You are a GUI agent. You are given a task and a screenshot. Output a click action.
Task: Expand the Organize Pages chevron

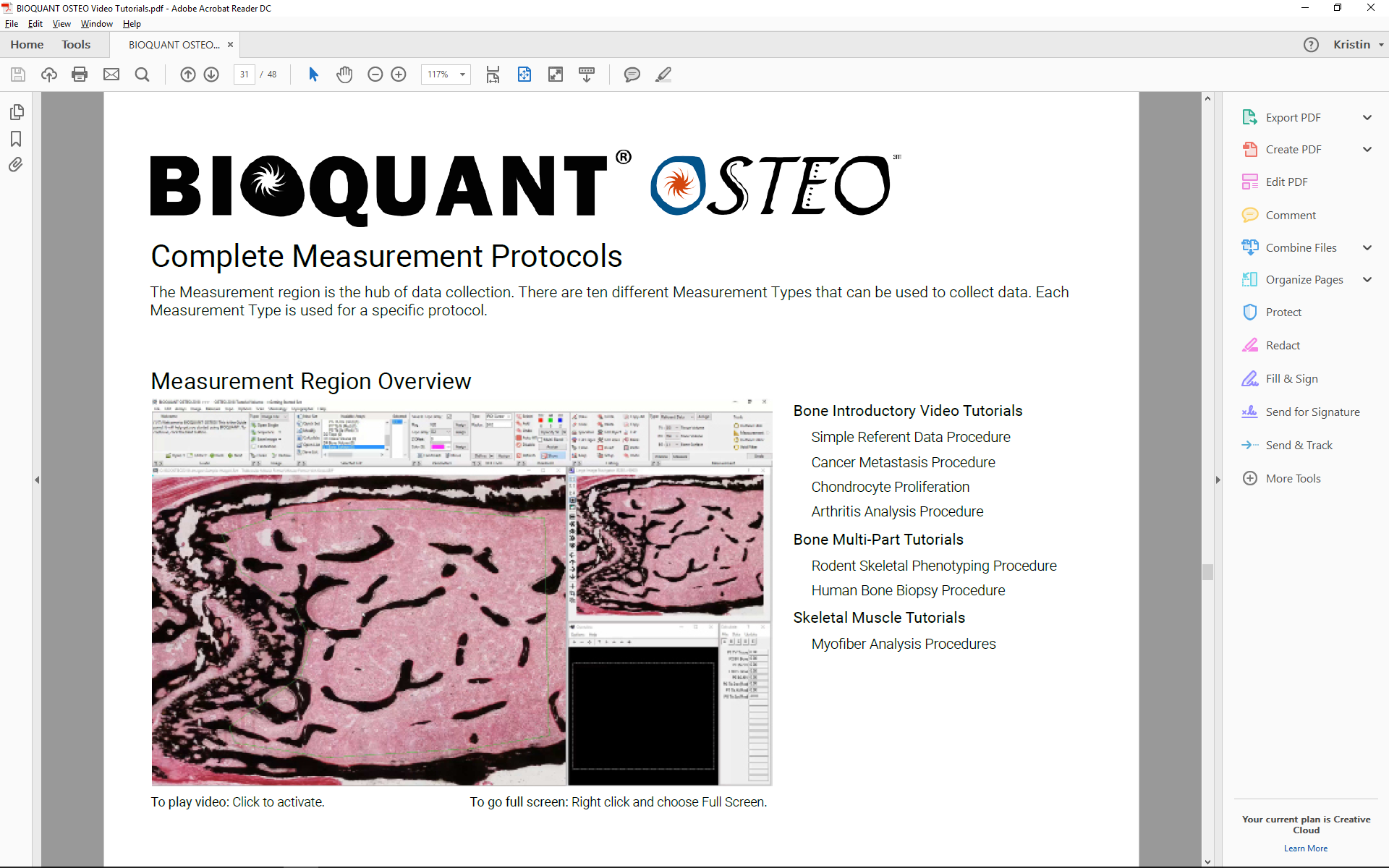coord(1367,279)
